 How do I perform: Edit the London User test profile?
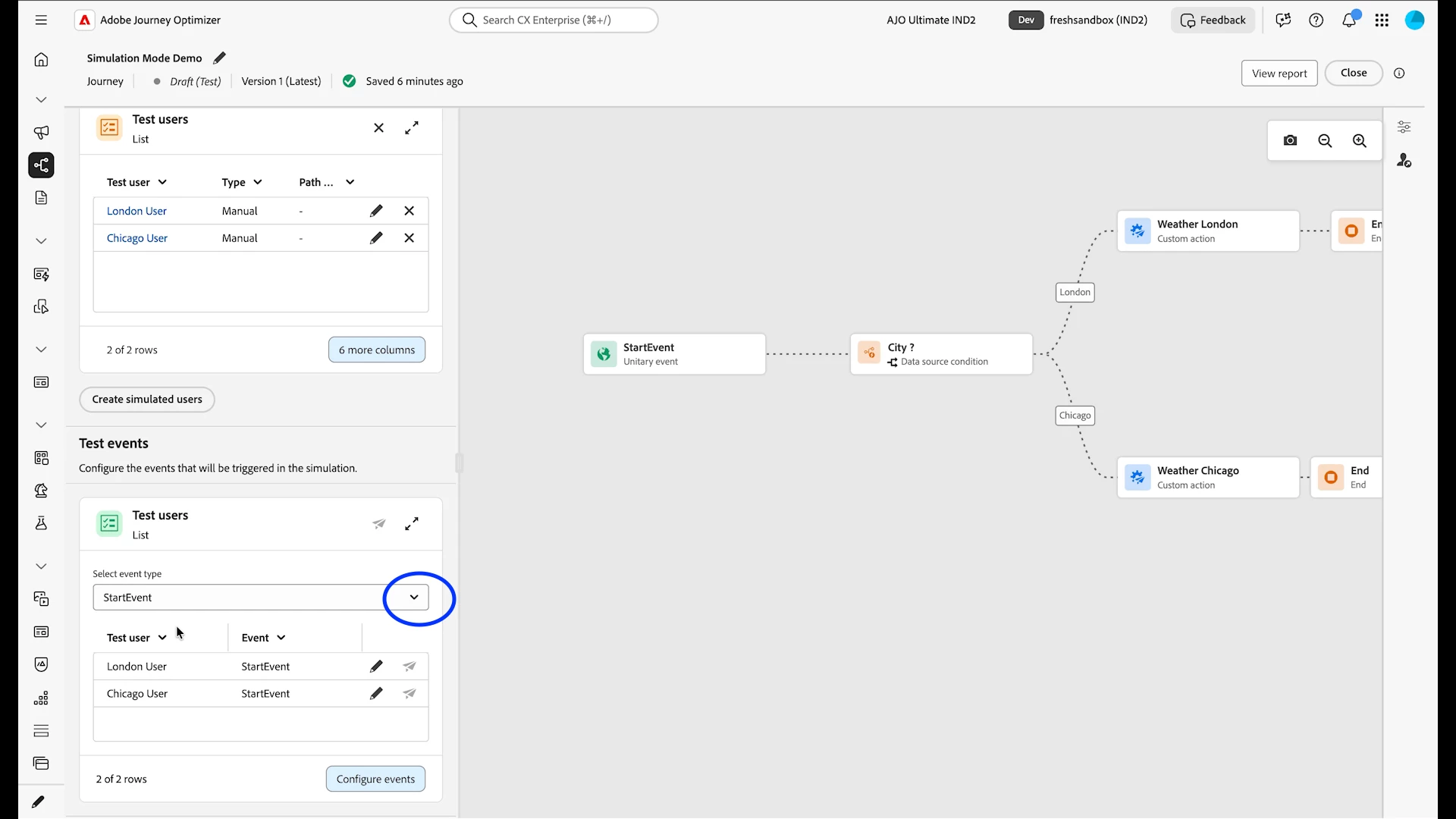tap(376, 211)
